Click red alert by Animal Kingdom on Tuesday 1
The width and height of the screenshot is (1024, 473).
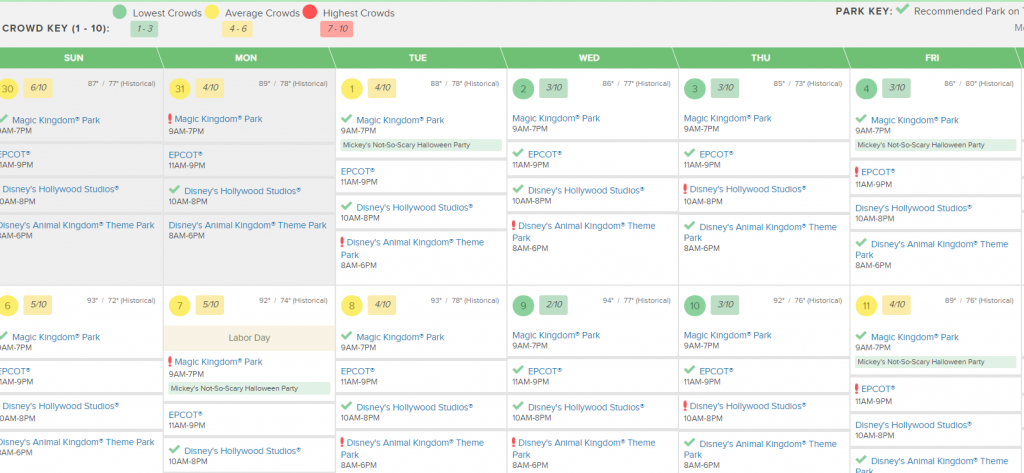[342, 242]
